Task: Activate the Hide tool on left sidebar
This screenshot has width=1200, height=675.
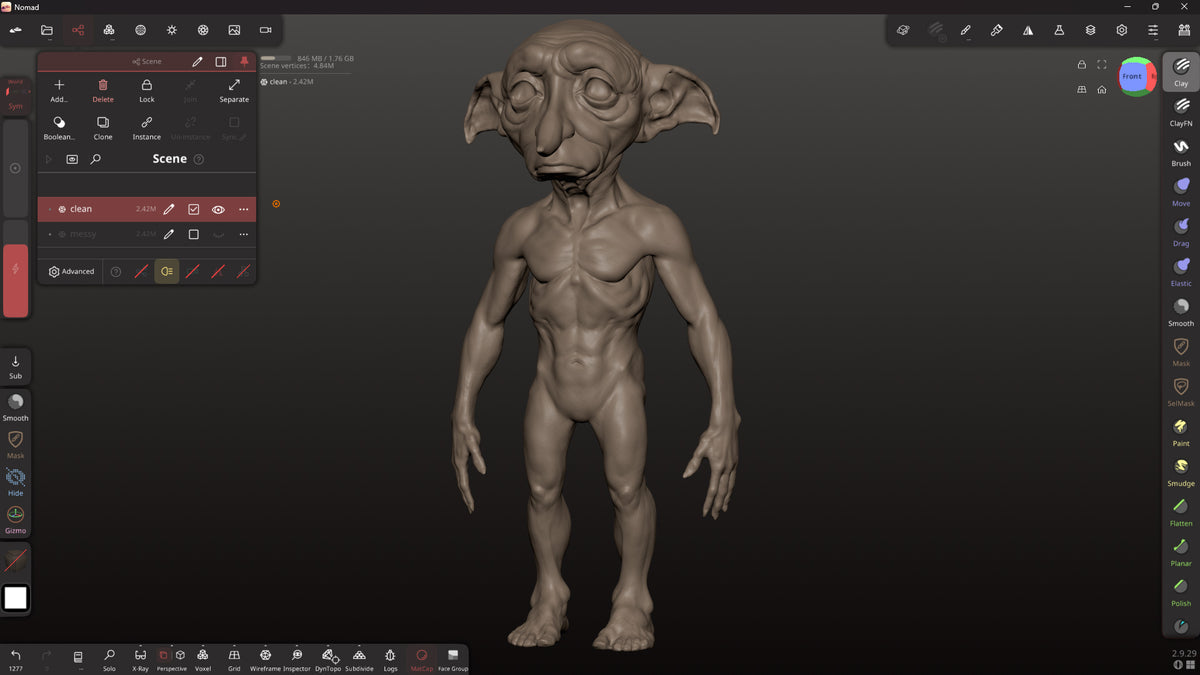Action: click(16, 482)
